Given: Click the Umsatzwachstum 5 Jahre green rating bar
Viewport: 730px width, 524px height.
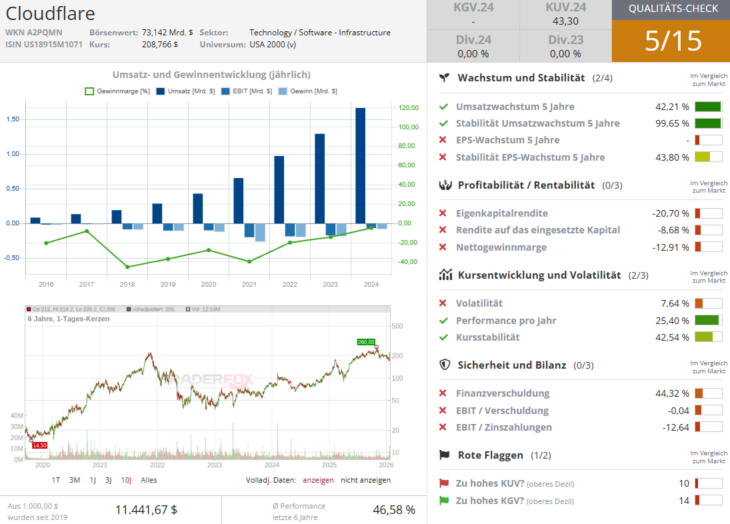Looking at the screenshot, I should 707,106.
